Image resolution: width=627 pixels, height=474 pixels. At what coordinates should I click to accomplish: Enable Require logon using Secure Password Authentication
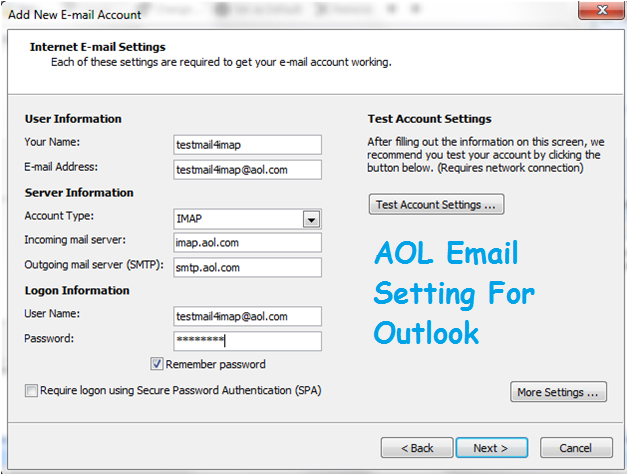31,390
